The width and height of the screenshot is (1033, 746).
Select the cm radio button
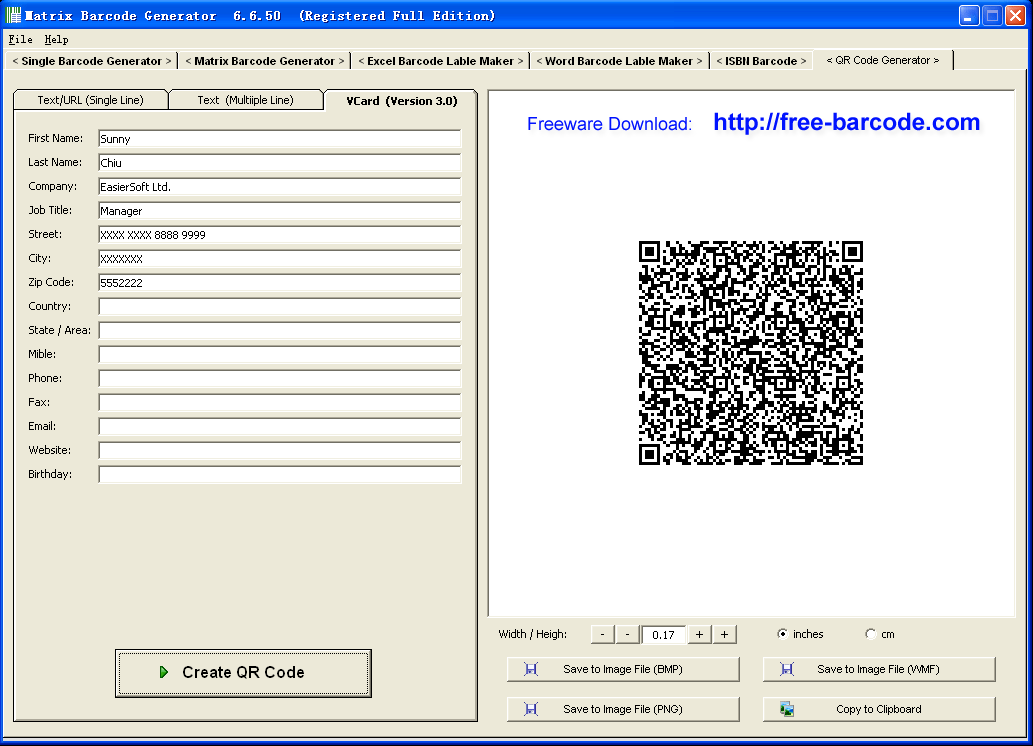click(870, 634)
